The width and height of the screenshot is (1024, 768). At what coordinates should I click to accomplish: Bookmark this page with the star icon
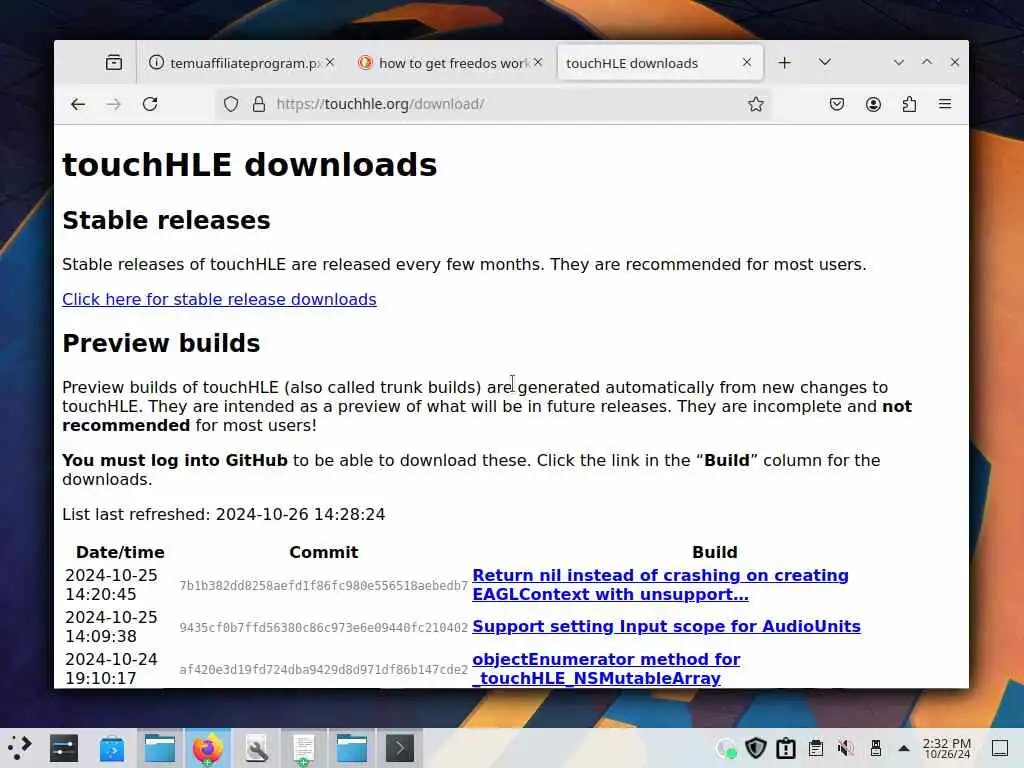(756, 104)
